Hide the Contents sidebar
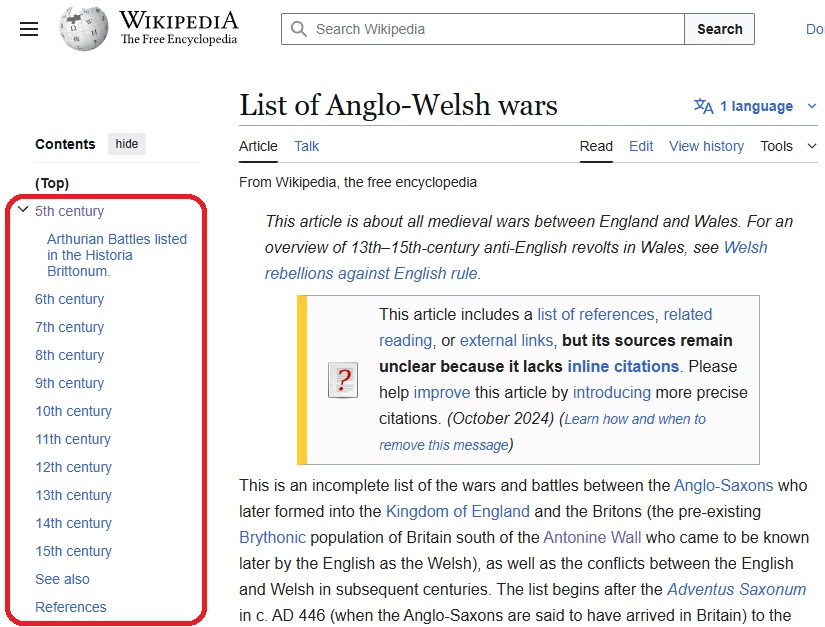The width and height of the screenshot is (825, 627). pos(127,144)
